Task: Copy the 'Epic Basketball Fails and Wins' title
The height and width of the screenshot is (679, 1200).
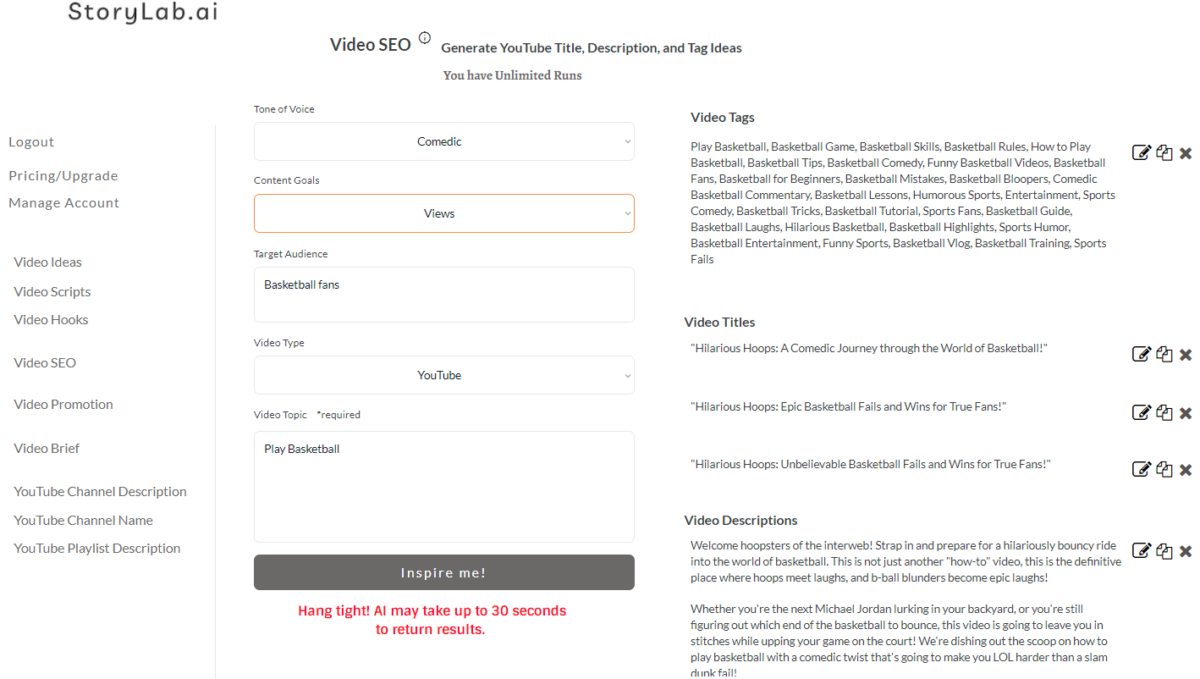Action: click(1164, 411)
